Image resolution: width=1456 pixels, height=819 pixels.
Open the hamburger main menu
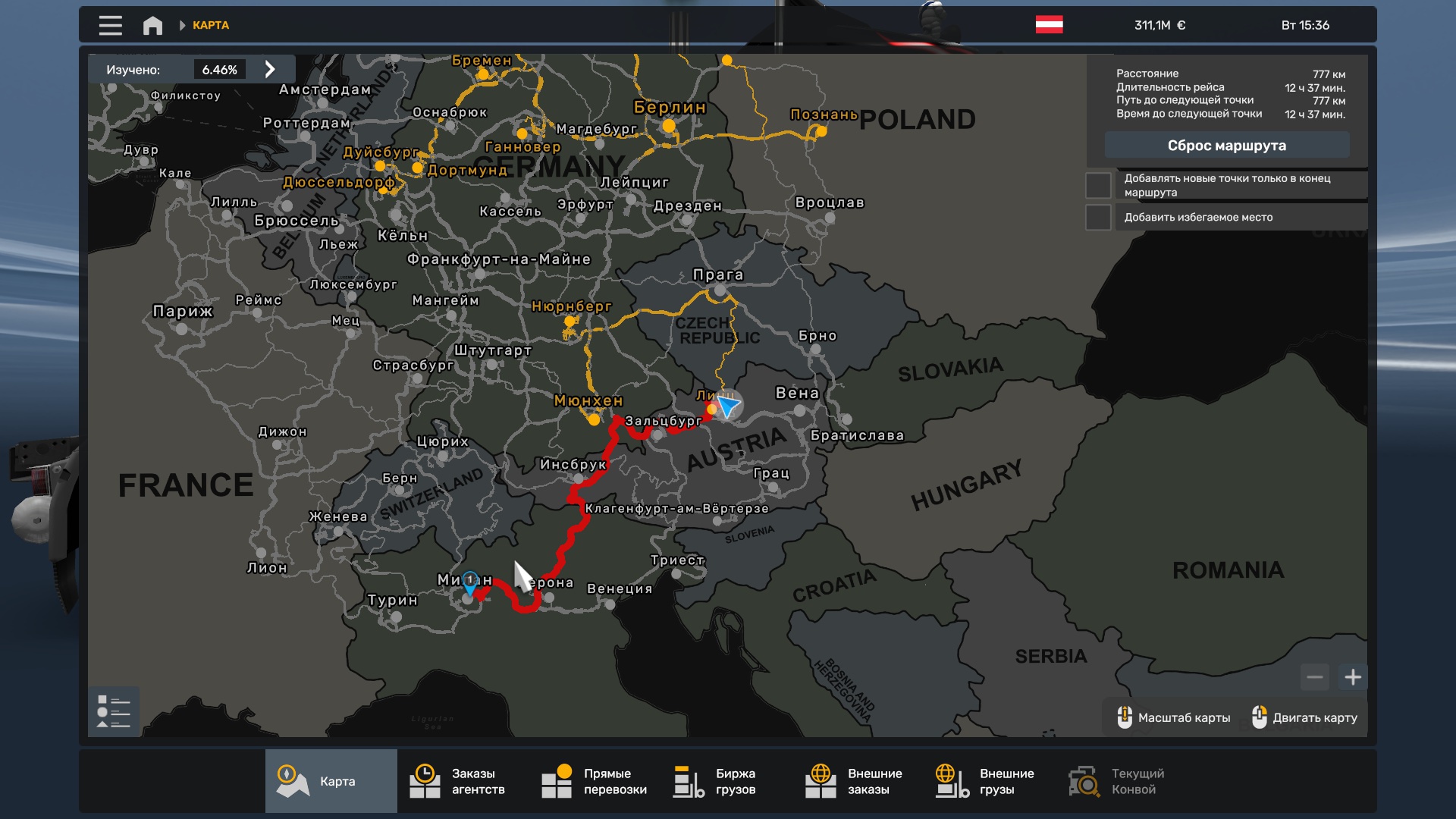110,25
